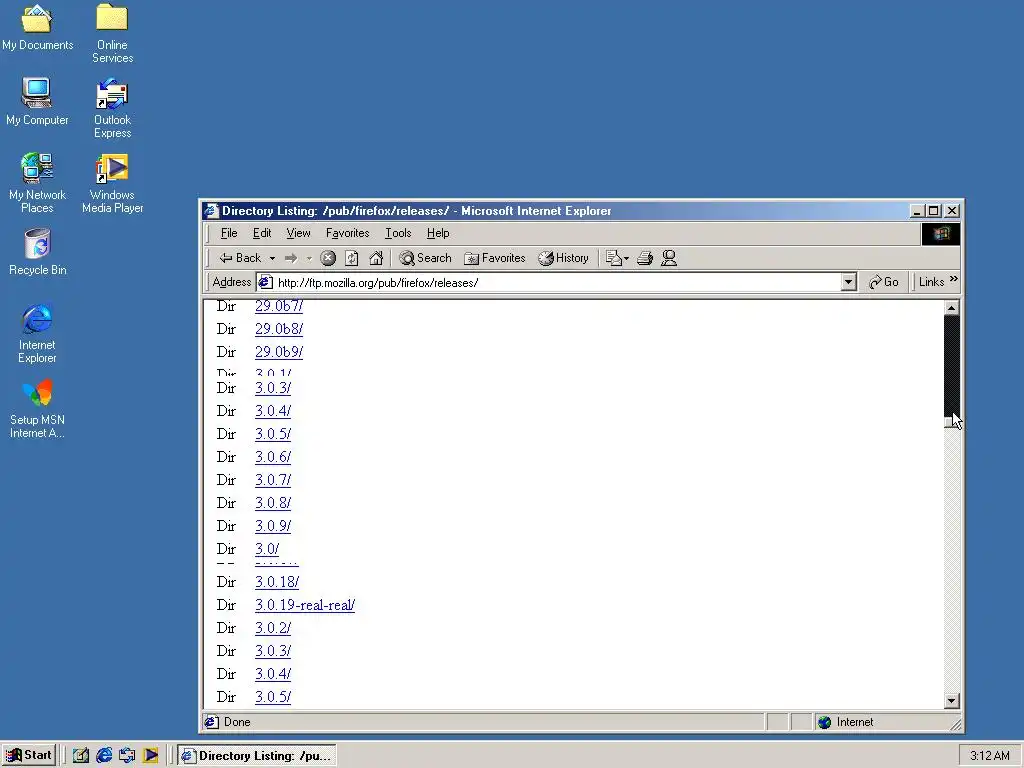Open the Back history dropdown arrow

click(272, 258)
